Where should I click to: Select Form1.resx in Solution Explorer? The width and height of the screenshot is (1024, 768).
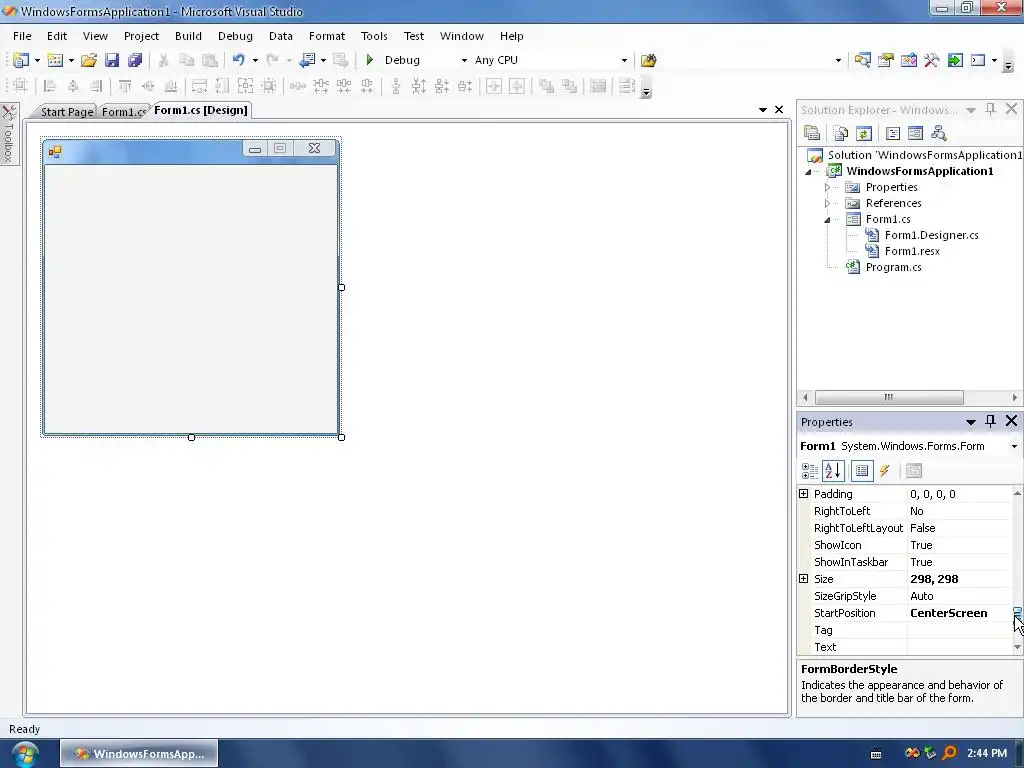pos(912,251)
